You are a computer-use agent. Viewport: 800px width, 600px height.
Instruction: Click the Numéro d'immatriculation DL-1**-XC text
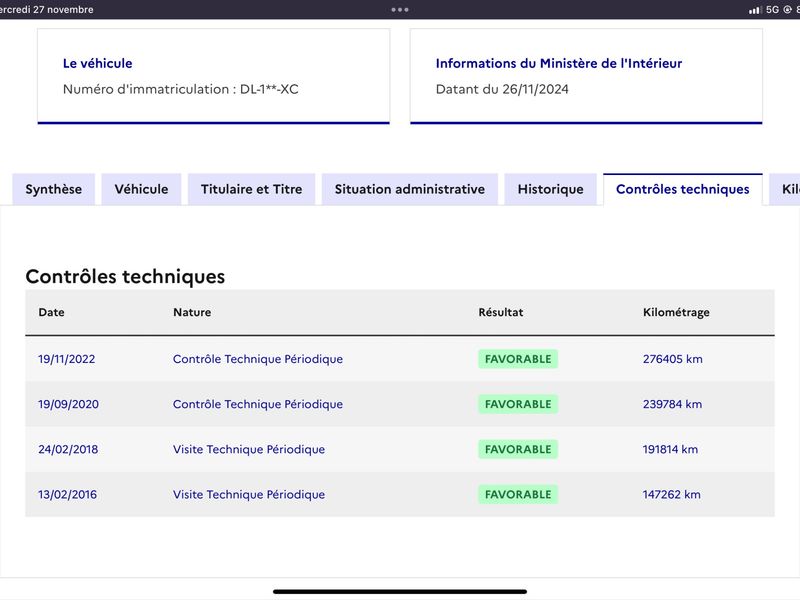pyautogui.click(x=181, y=89)
